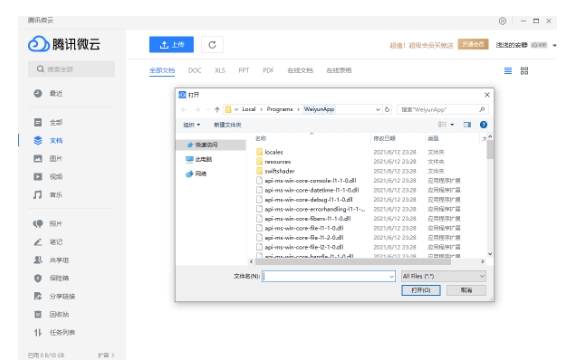Switch to PPT tab
The image size is (588, 360).
(x=244, y=70)
